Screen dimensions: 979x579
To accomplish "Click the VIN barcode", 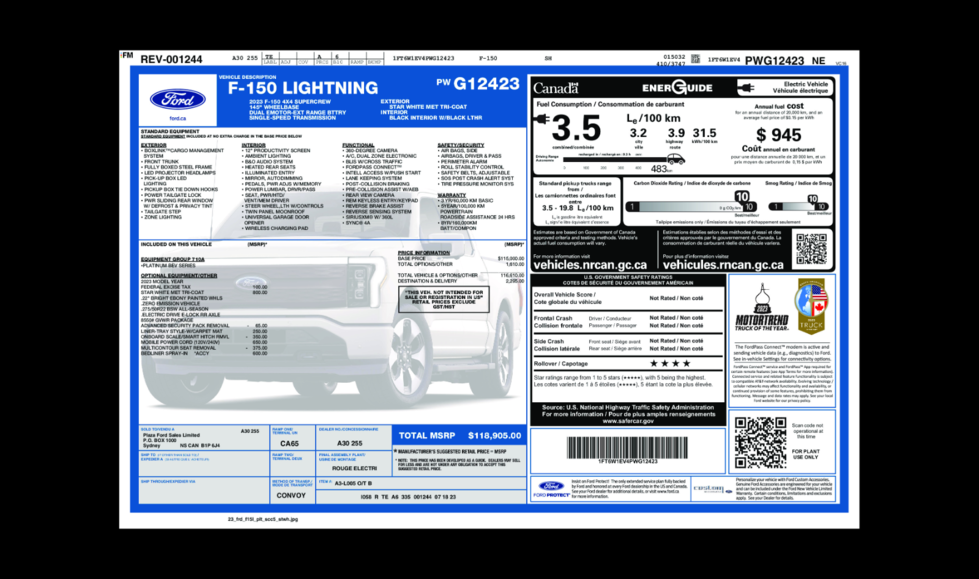I will point(627,447).
